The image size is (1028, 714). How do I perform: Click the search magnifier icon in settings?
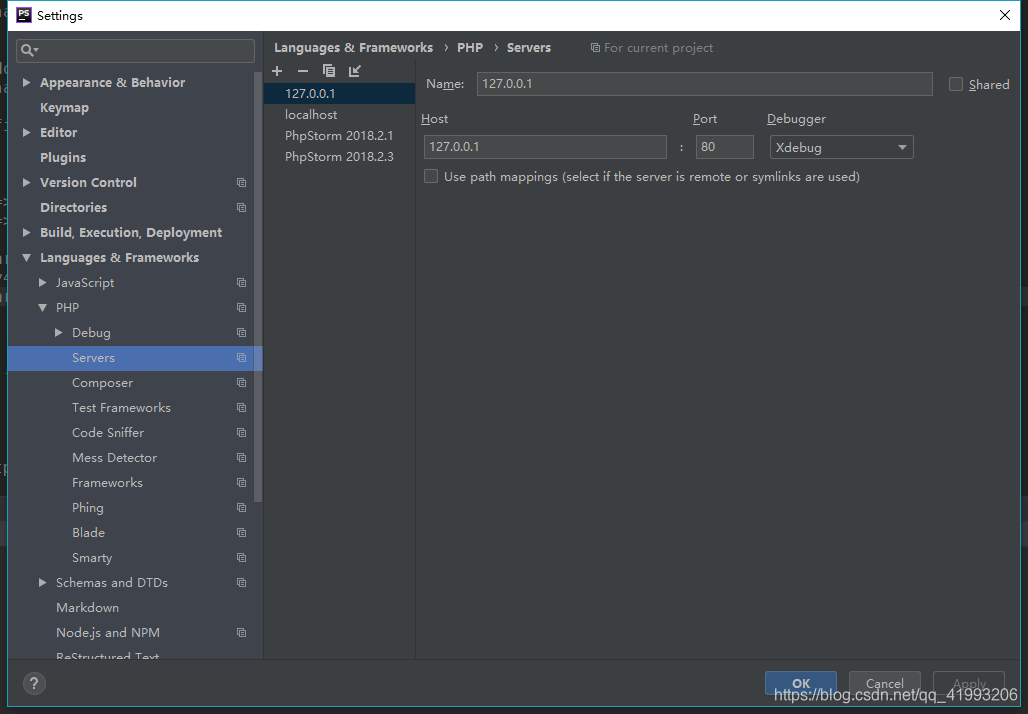coord(29,50)
